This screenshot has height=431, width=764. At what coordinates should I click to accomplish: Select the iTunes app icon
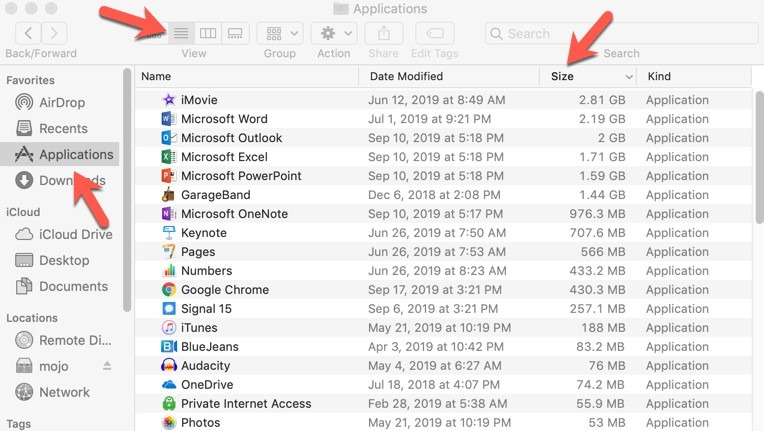pos(169,328)
